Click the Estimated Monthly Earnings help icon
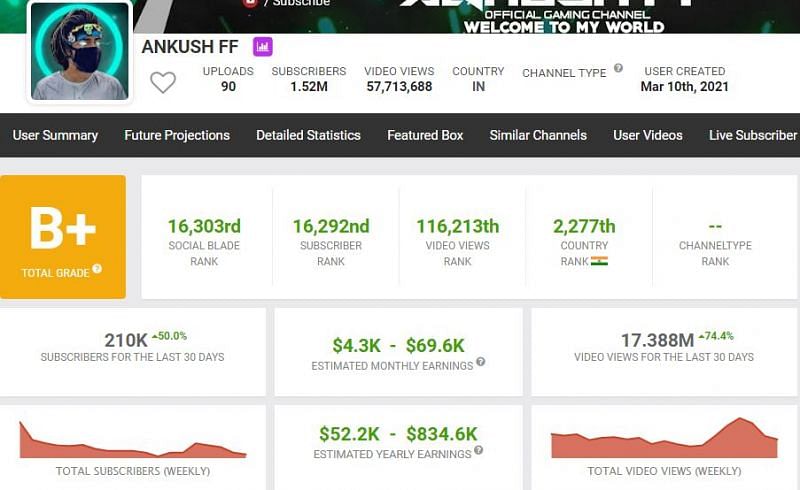 click(x=481, y=362)
